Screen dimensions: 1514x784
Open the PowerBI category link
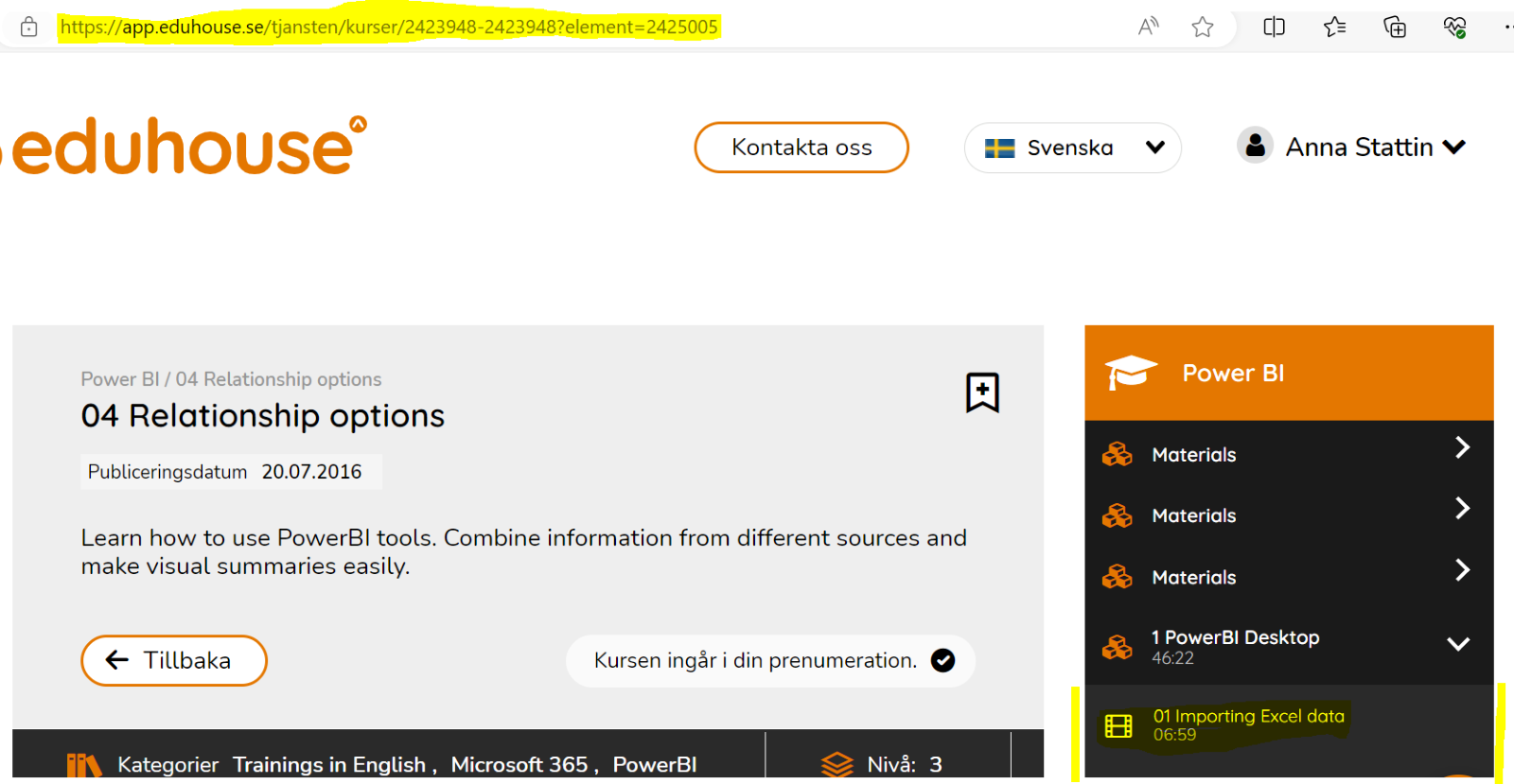click(655, 764)
